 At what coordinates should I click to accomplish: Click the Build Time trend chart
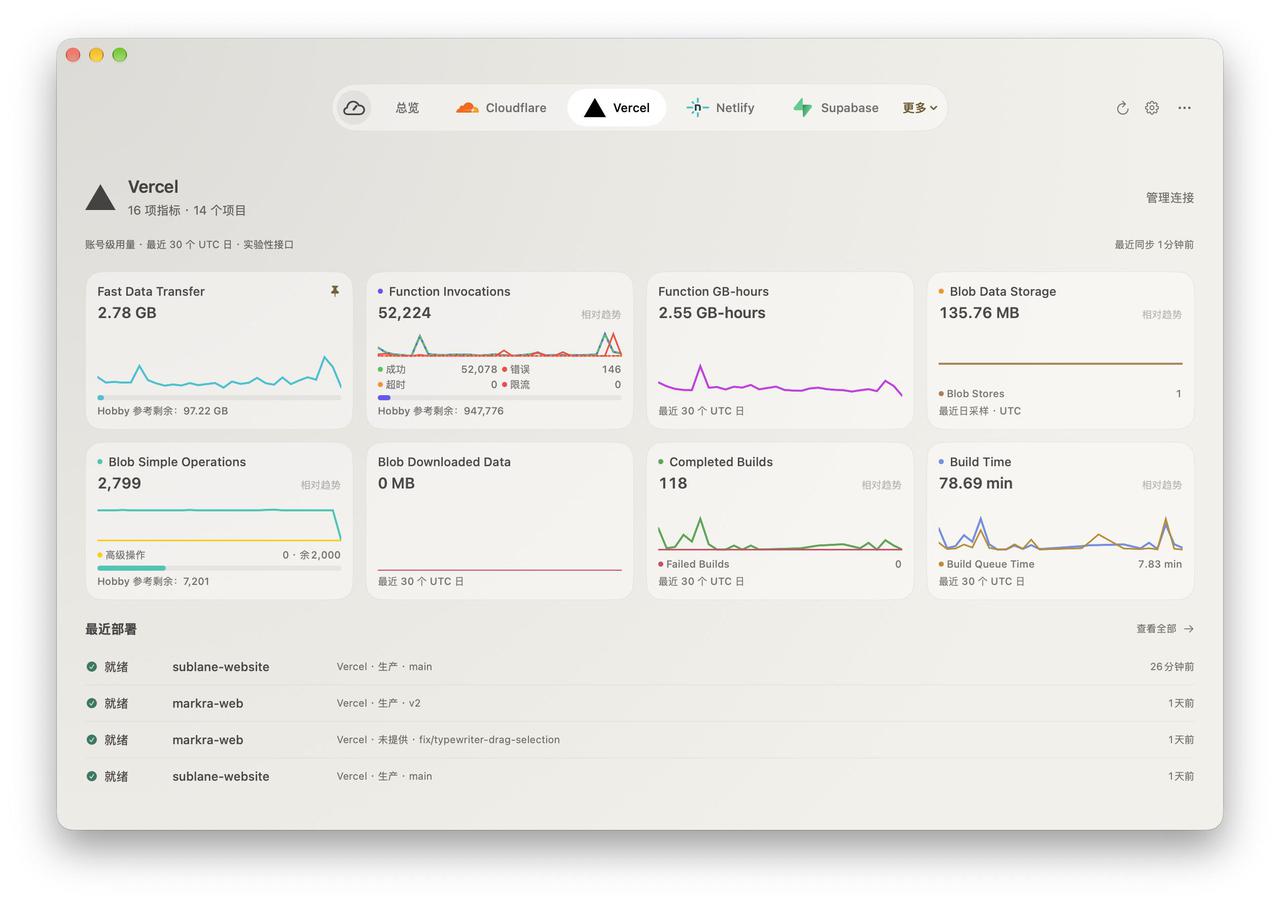coord(1060,533)
